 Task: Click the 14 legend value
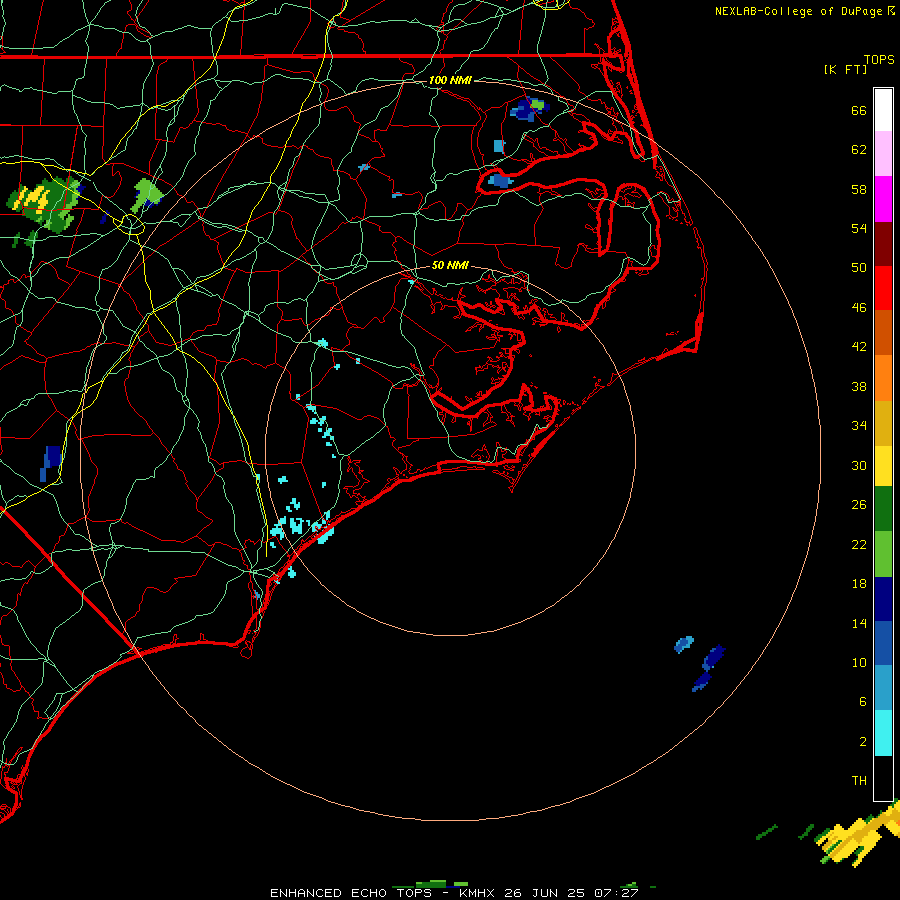point(859,623)
